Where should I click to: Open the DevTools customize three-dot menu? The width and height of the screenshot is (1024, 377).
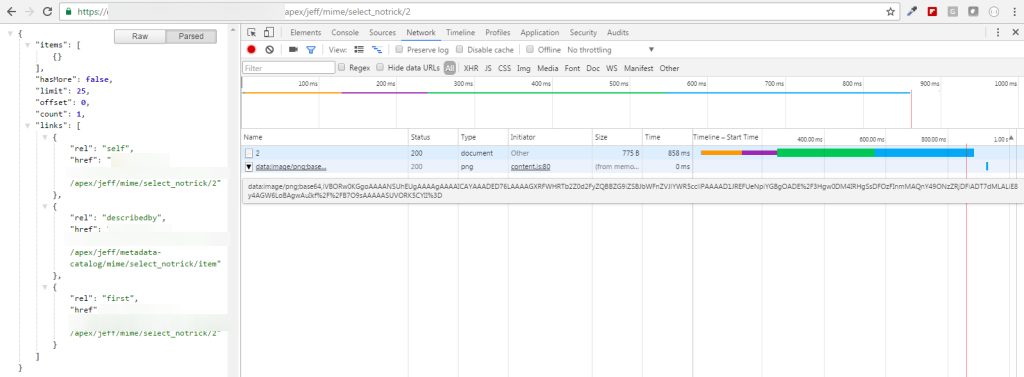tap(998, 33)
